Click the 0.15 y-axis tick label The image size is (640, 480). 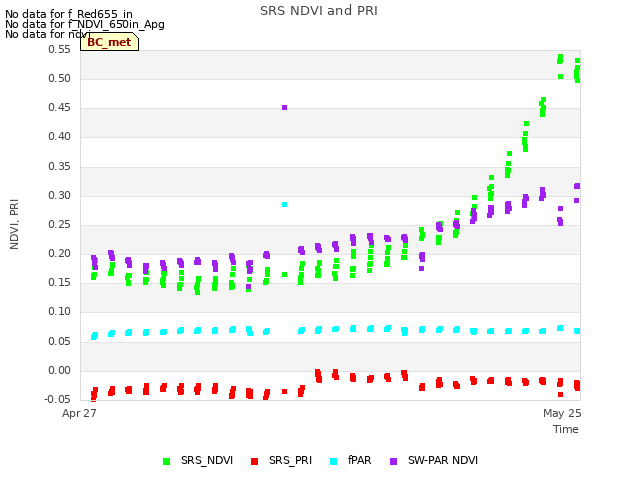point(60,282)
